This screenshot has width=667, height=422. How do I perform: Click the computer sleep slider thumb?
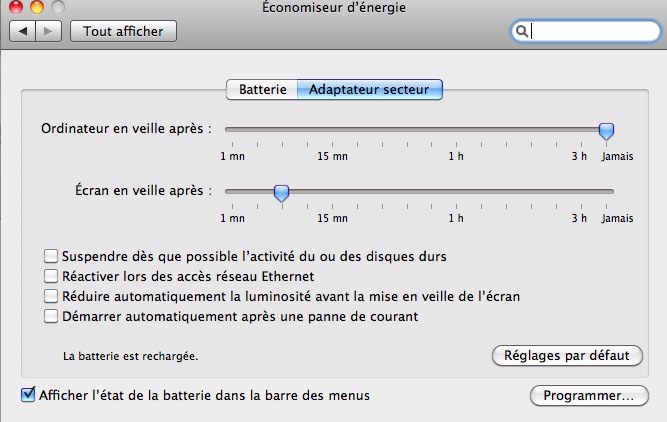tap(605, 130)
